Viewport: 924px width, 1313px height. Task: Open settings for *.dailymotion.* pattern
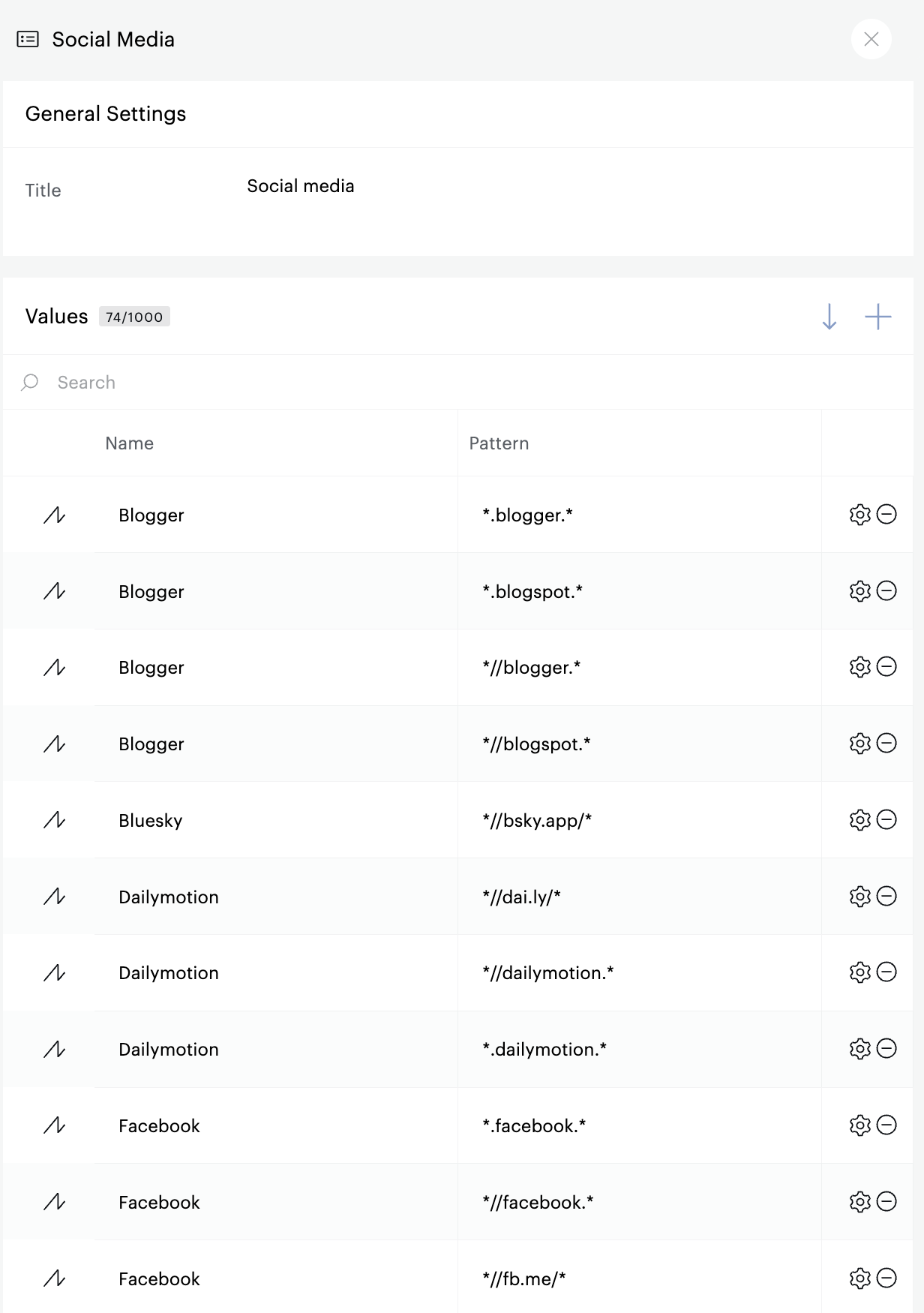click(859, 1049)
